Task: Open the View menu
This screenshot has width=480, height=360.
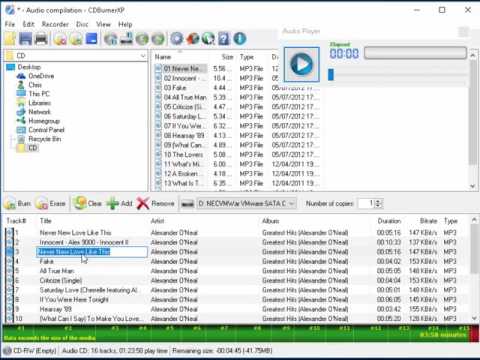Action: click(103, 24)
